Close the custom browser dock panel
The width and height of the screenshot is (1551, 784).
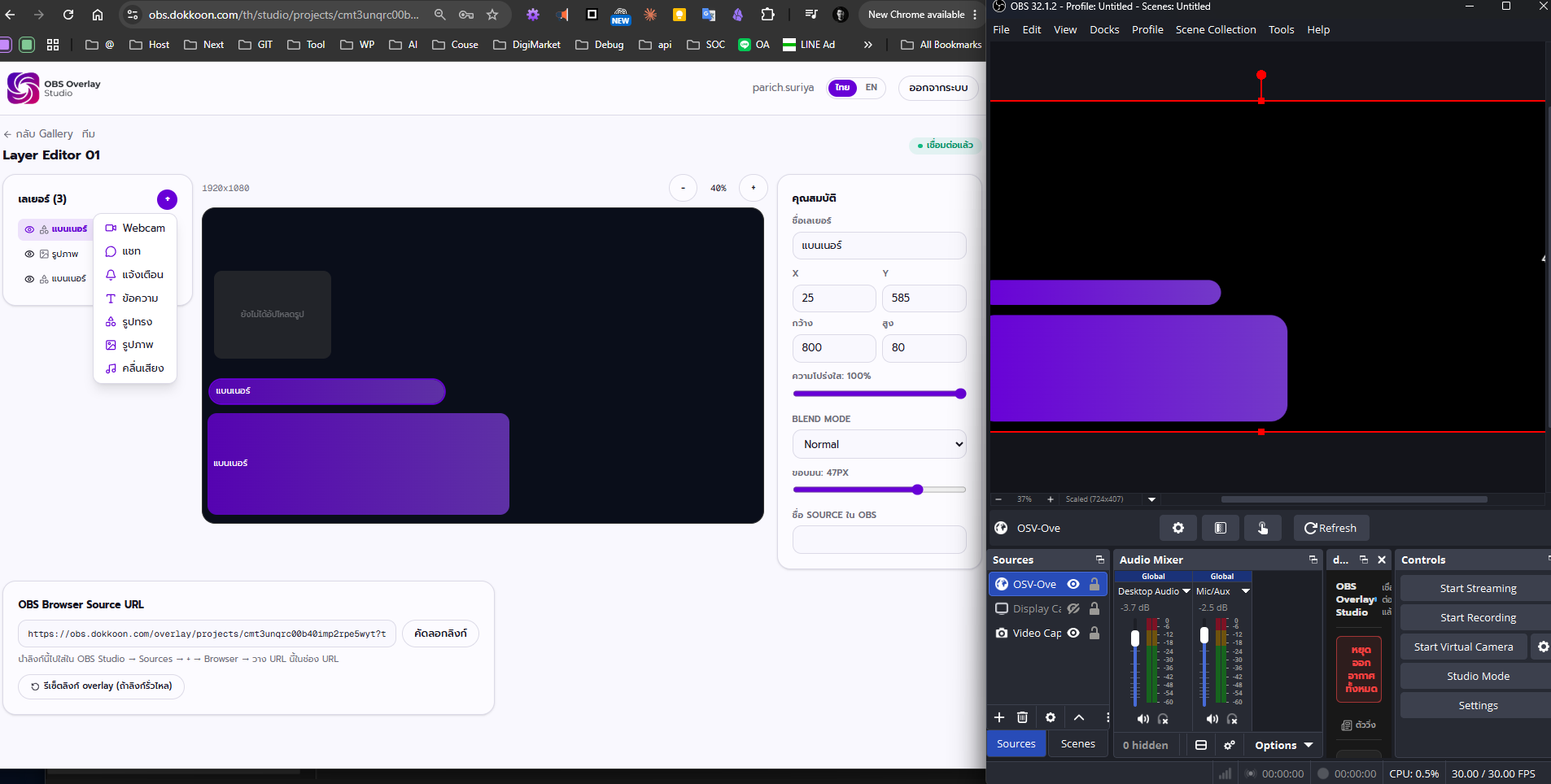pyautogui.click(x=1382, y=560)
